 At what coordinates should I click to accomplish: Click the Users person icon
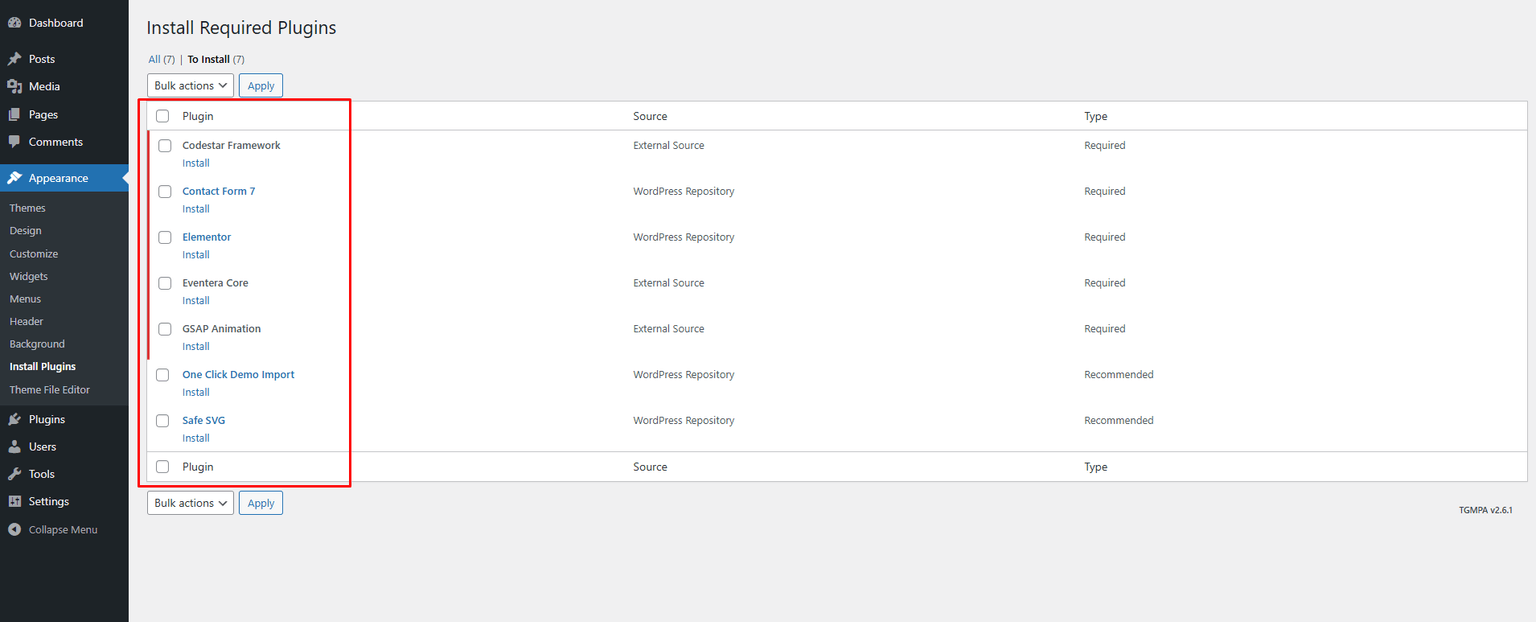(x=14, y=447)
